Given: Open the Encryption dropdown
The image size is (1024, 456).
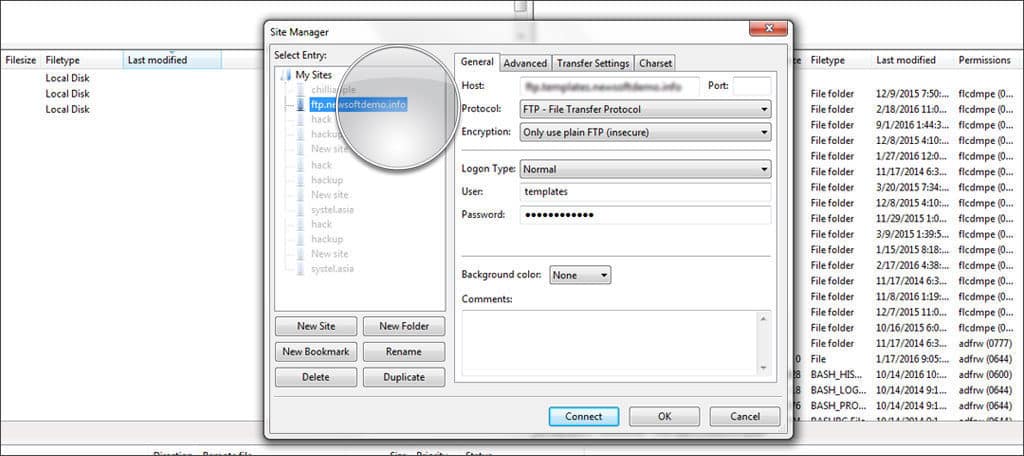Looking at the screenshot, I should (645, 132).
